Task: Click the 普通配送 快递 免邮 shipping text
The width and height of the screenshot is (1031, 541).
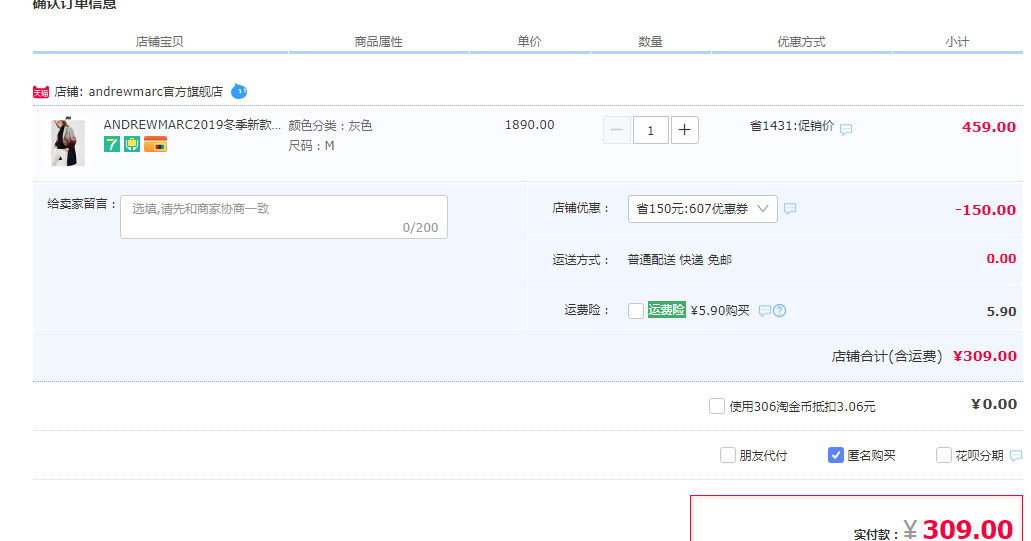Action: tap(680, 260)
